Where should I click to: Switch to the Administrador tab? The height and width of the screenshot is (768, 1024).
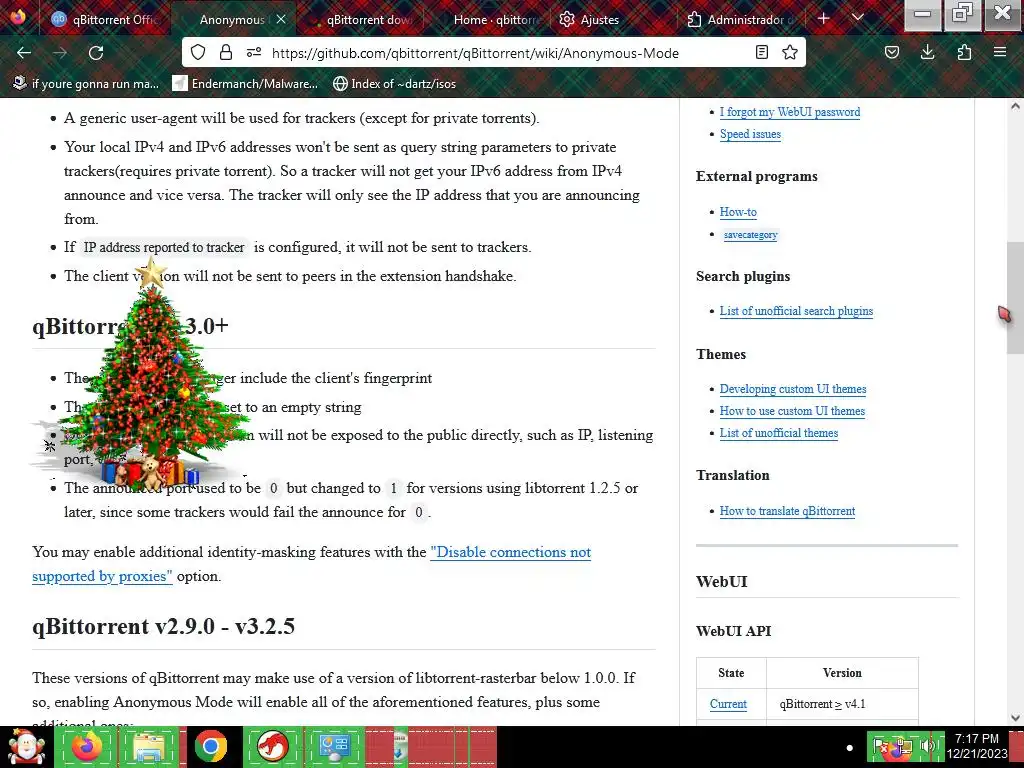point(741,20)
